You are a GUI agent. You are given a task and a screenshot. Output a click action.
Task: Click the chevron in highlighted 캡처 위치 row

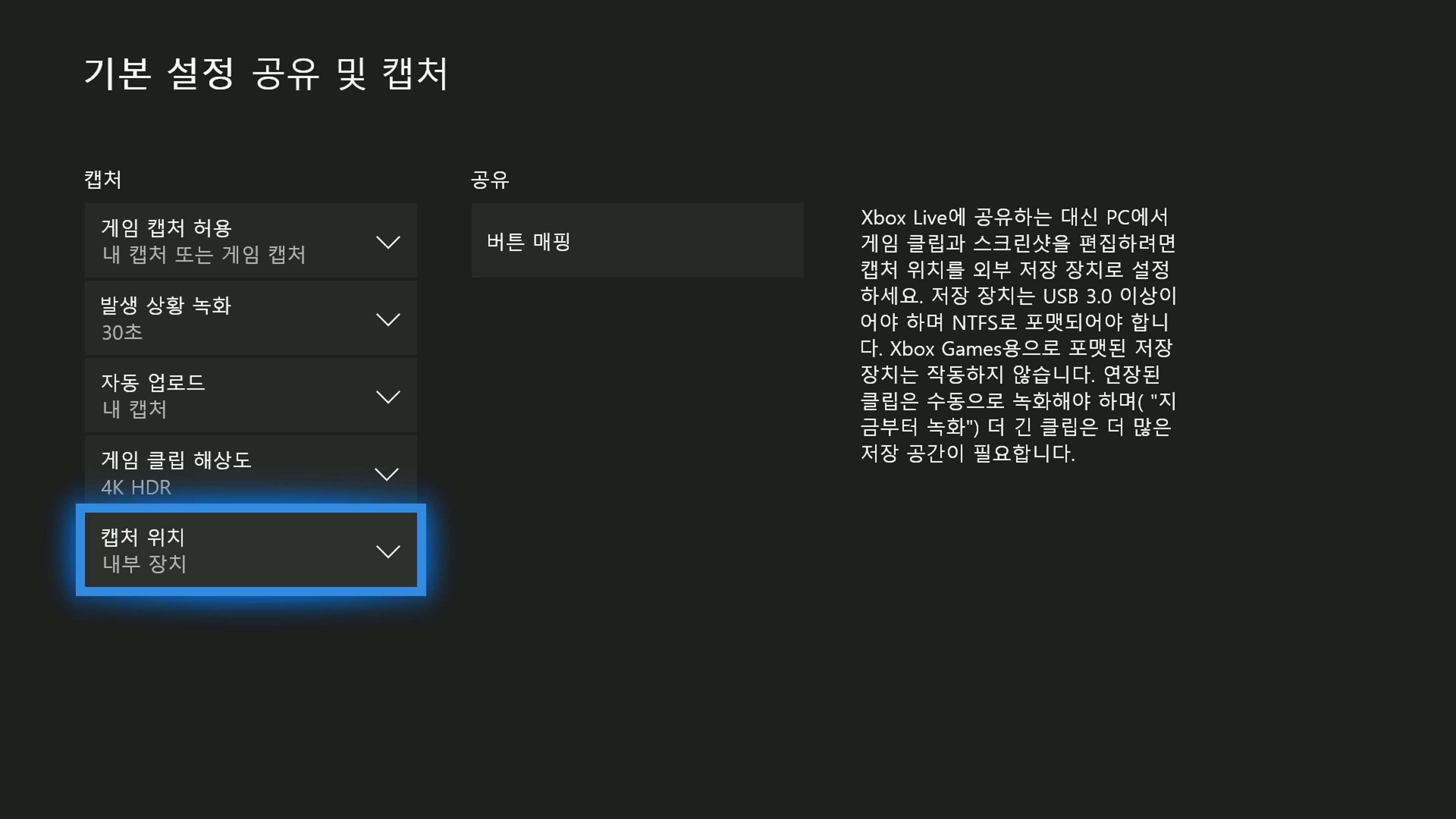pos(388,551)
